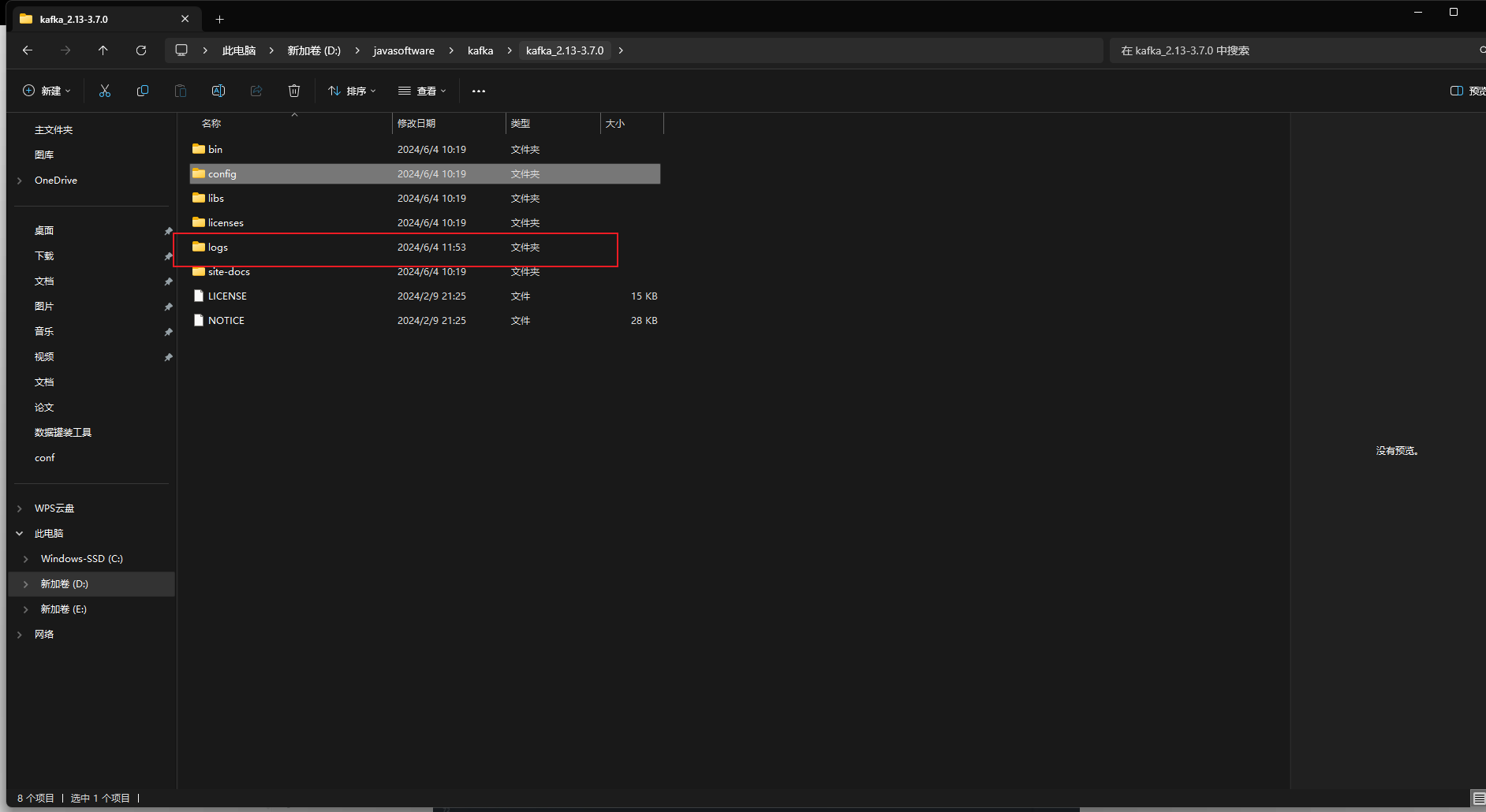The height and width of the screenshot is (812, 1486).
Task: Go up one directory level
Action: point(103,50)
